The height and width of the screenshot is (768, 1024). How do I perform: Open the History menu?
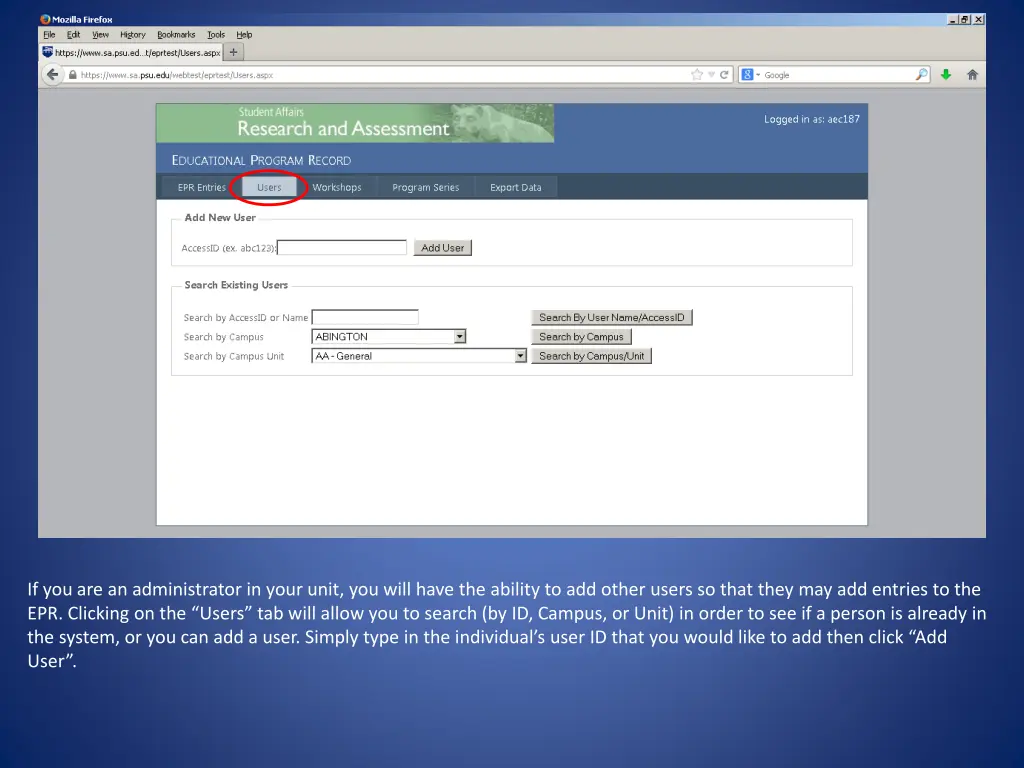(x=133, y=35)
